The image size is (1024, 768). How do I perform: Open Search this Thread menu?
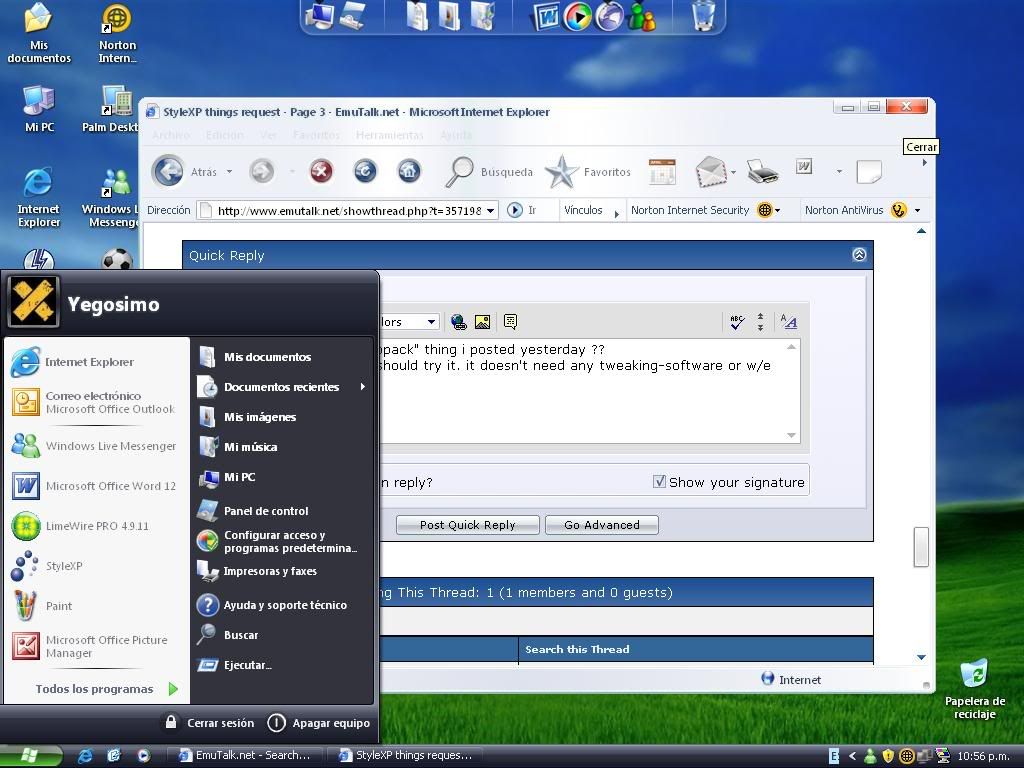click(577, 649)
